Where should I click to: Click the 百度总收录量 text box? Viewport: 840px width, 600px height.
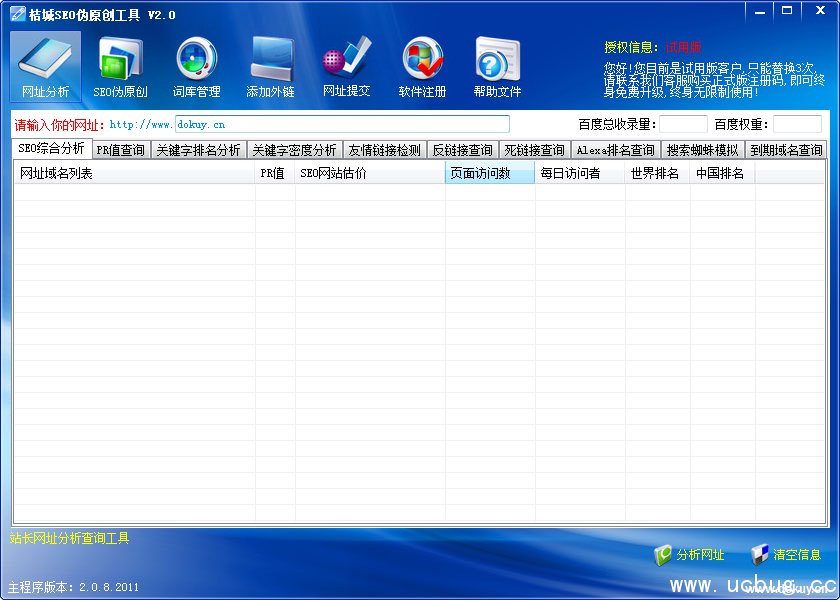(x=683, y=124)
